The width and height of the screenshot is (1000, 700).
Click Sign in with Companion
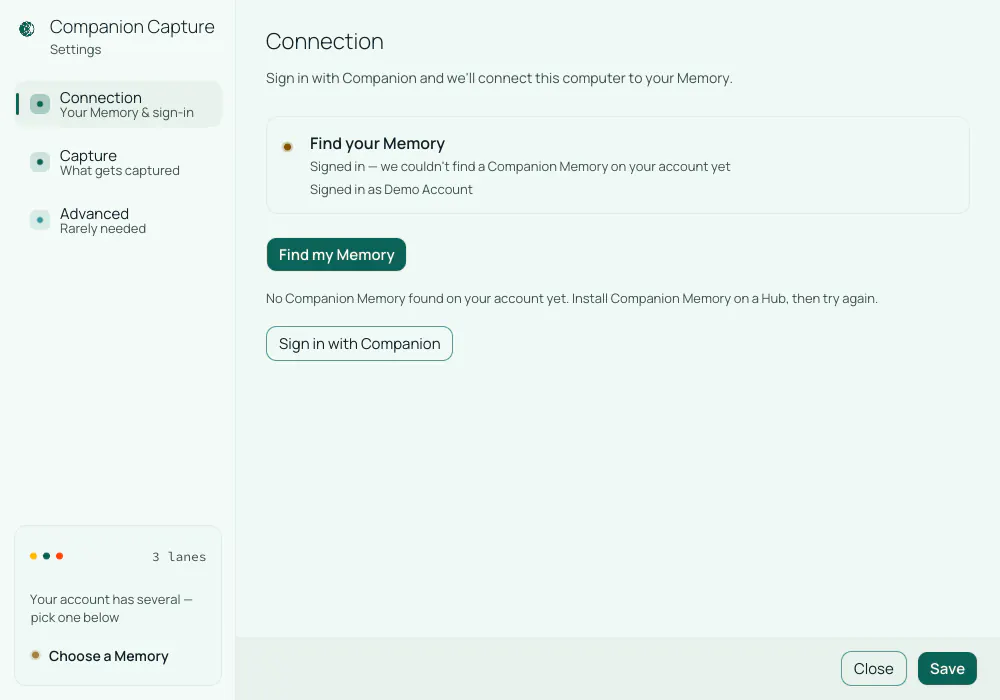coord(359,344)
